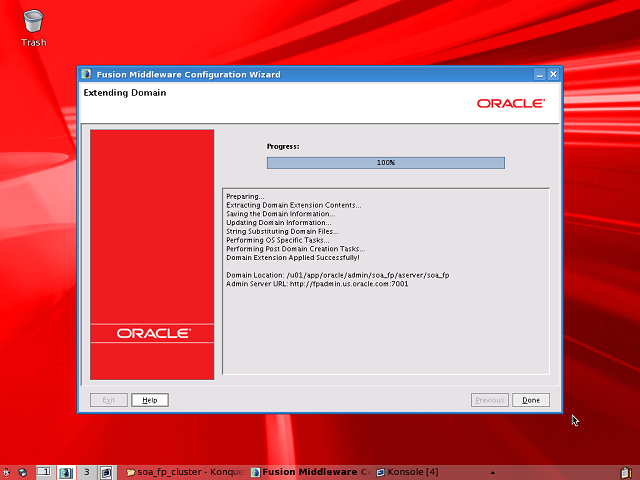
Task: Click the wizard title bar icon
Action: click(86, 74)
